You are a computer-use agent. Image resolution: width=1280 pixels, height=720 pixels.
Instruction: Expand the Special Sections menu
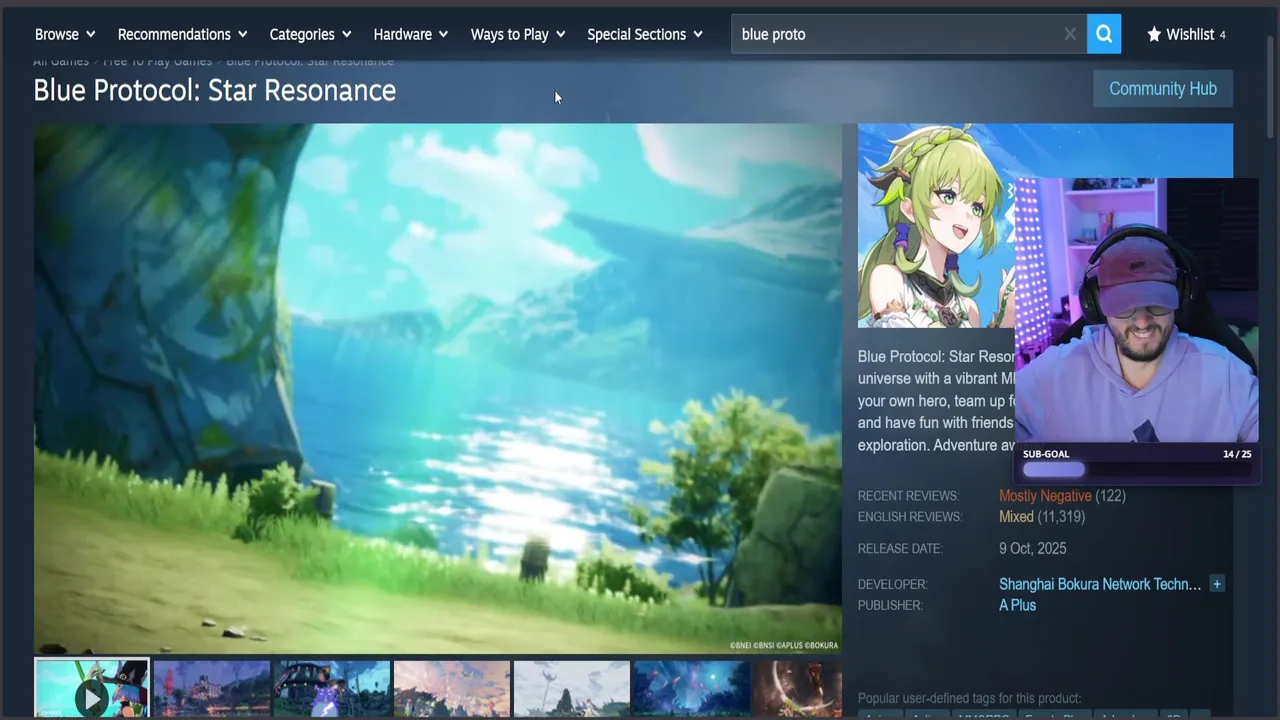point(645,34)
